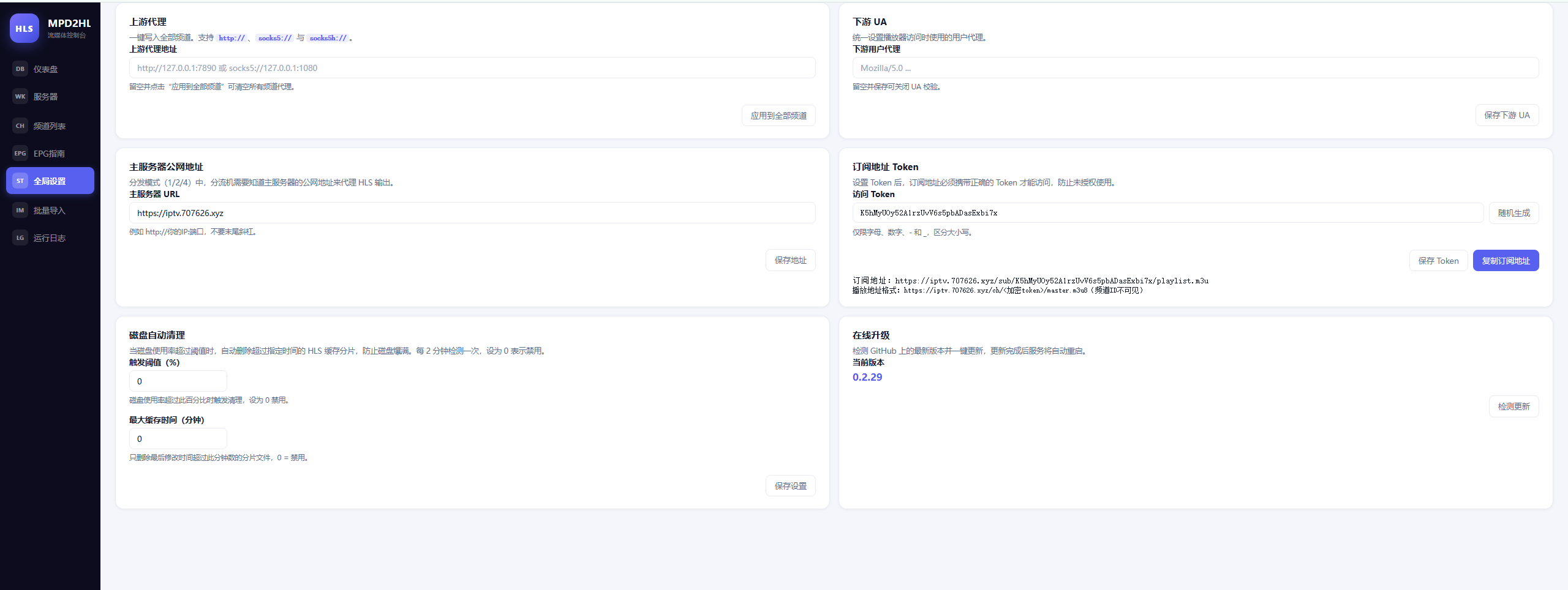Click the 当前版本 label
1568x590 pixels.
coord(869,363)
